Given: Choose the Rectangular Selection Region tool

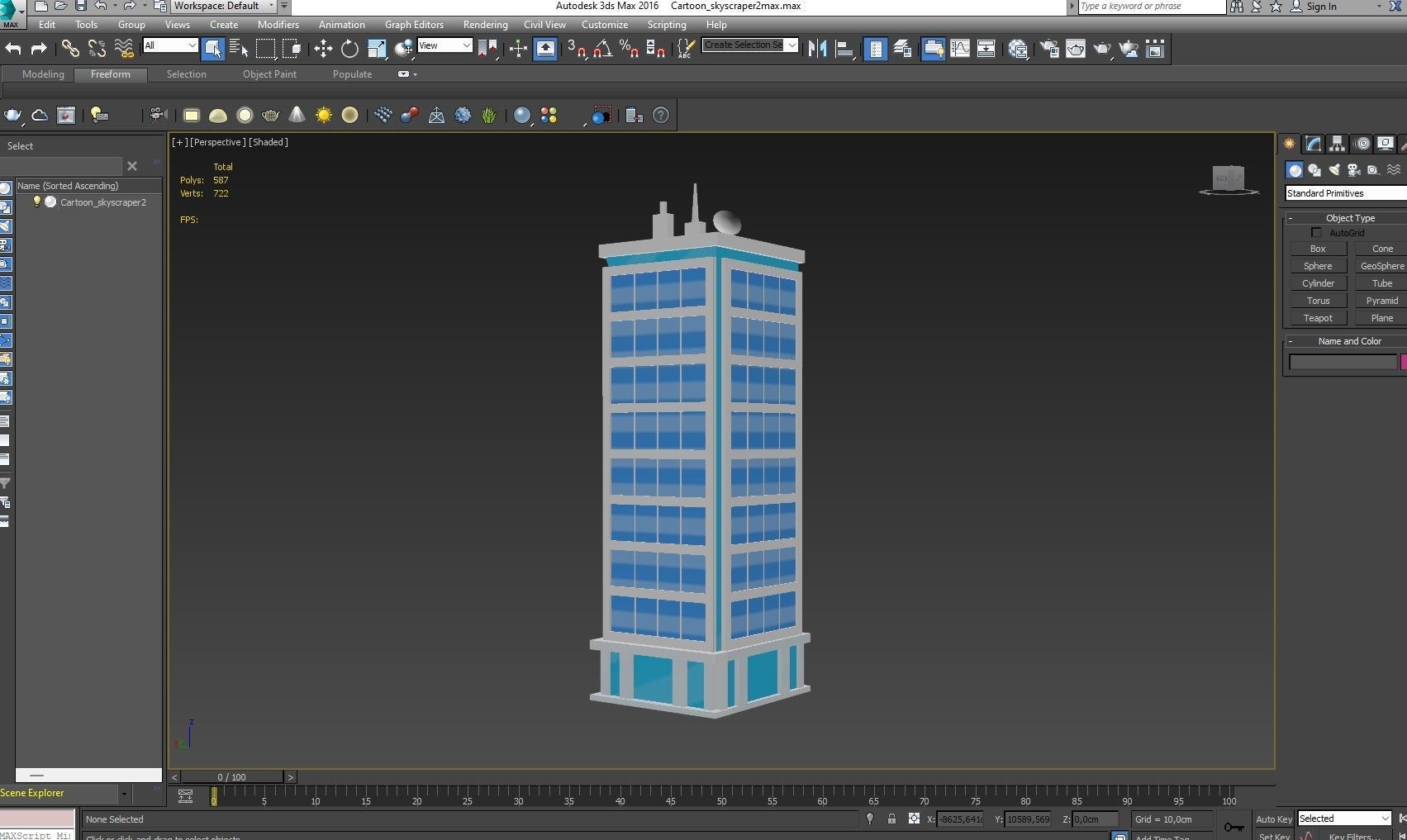Looking at the screenshot, I should coord(265,49).
